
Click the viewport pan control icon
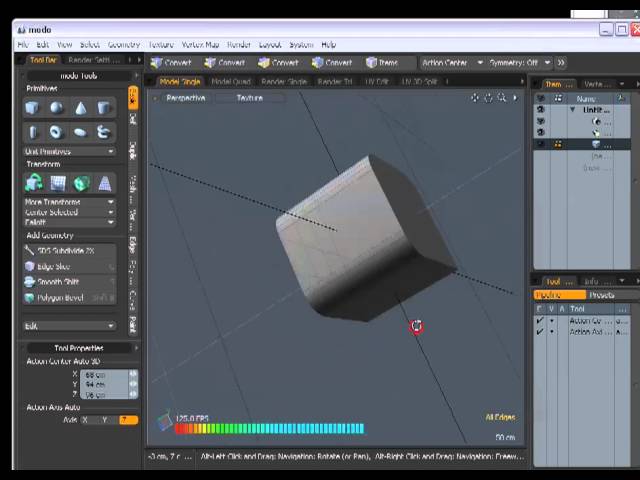click(x=475, y=98)
